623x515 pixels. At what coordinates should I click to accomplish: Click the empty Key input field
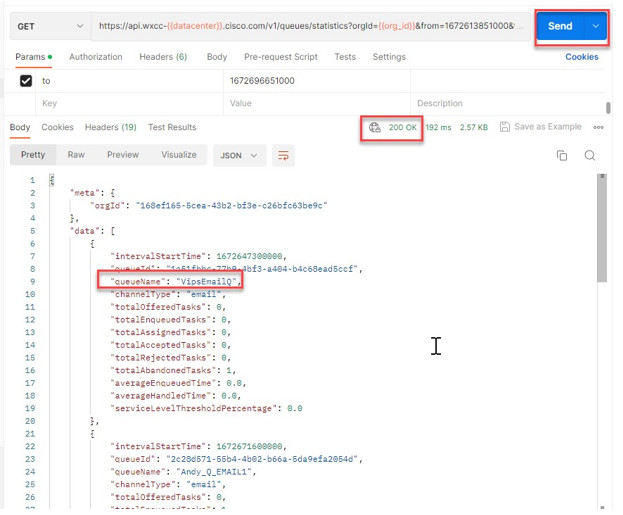click(x=130, y=103)
